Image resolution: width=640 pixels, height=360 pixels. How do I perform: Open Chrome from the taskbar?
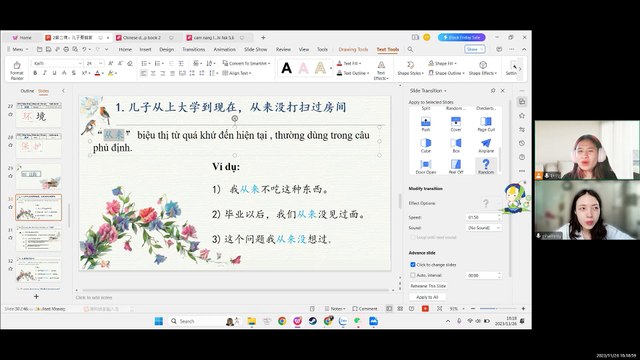[282, 321]
